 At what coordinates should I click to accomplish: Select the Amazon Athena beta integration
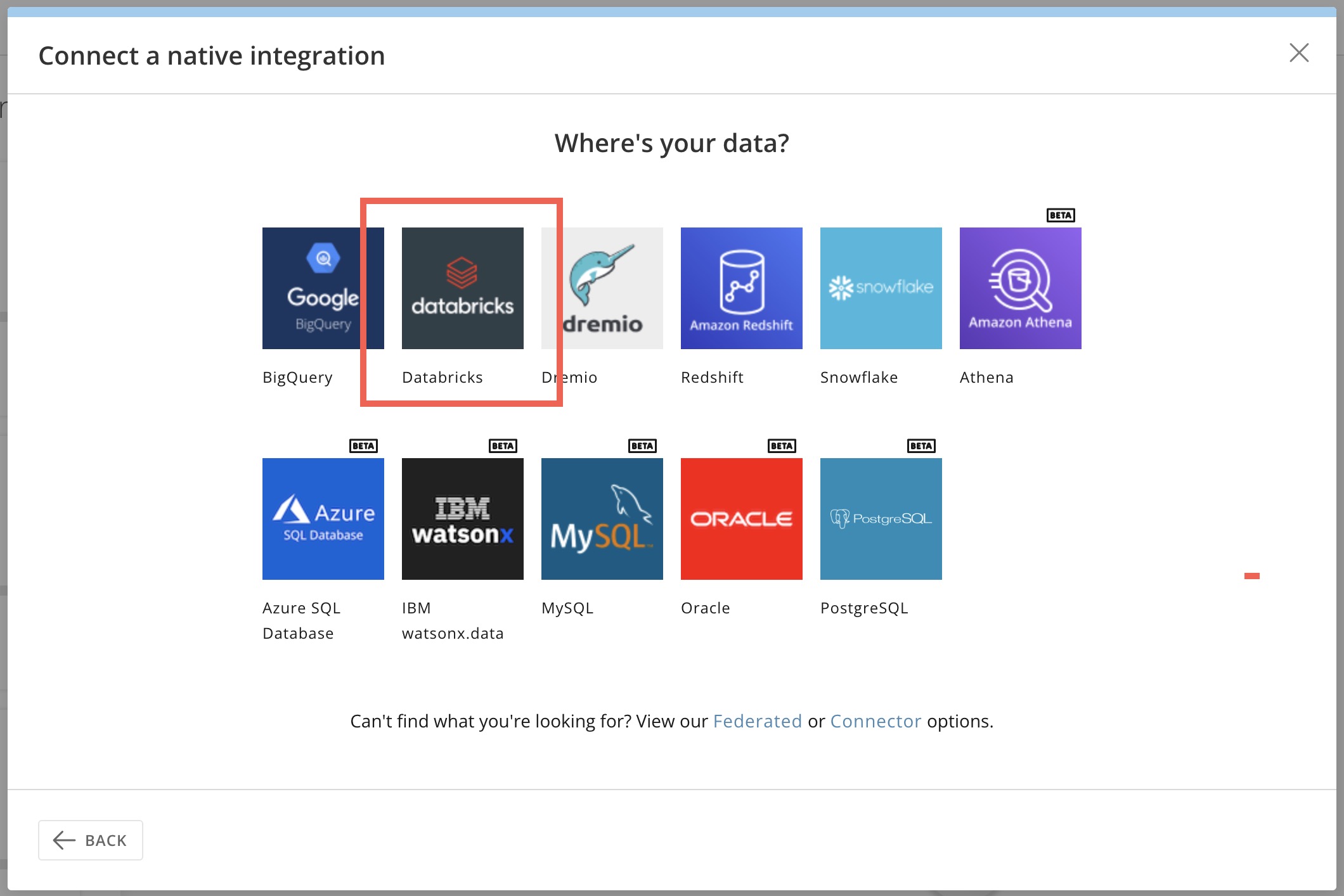tap(1020, 288)
